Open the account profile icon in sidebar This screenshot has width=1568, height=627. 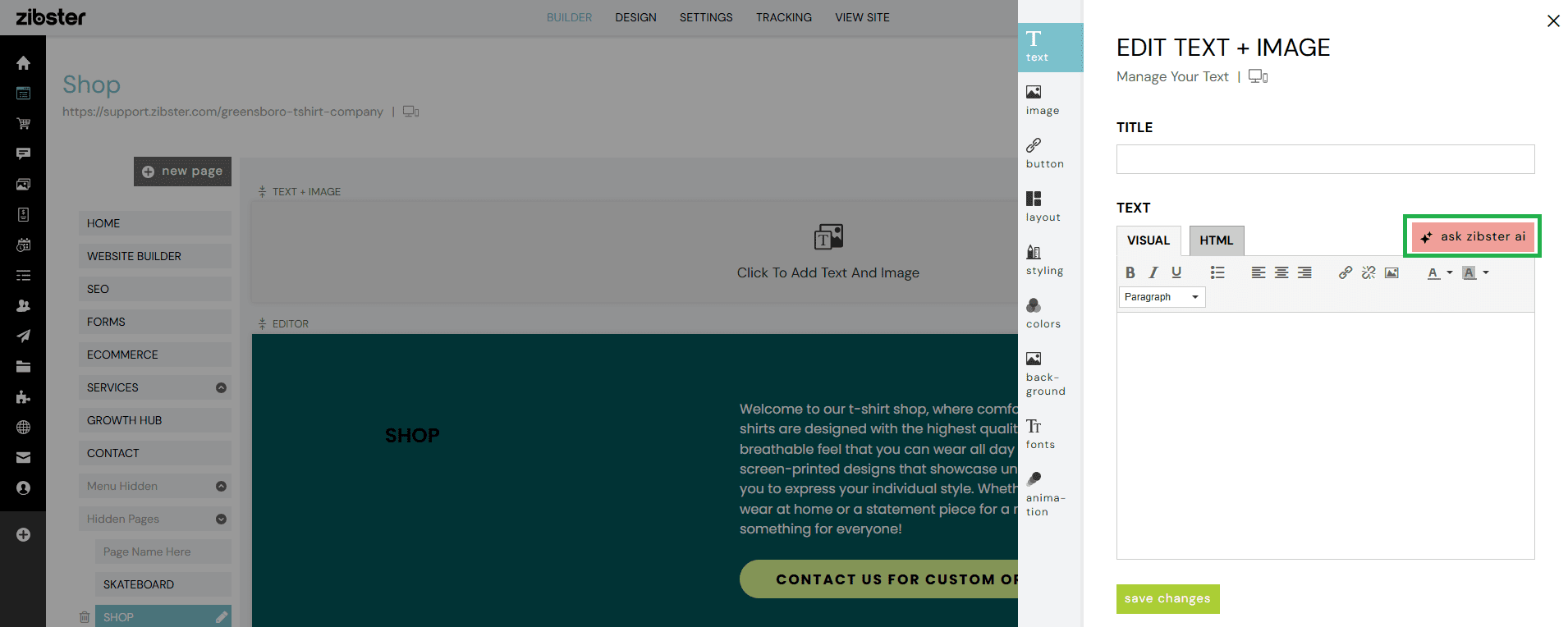pyautogui.click(x=23, y=488)
